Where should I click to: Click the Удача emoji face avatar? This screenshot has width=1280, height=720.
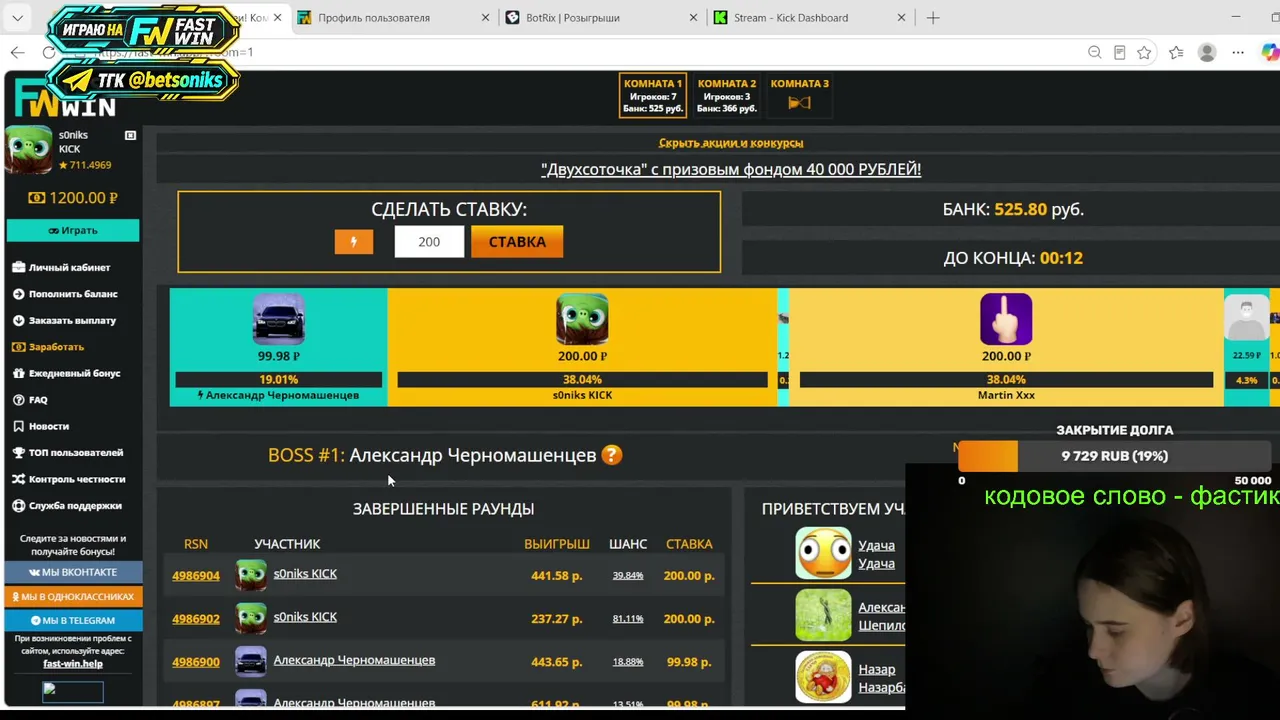click(x=823, y=553)
